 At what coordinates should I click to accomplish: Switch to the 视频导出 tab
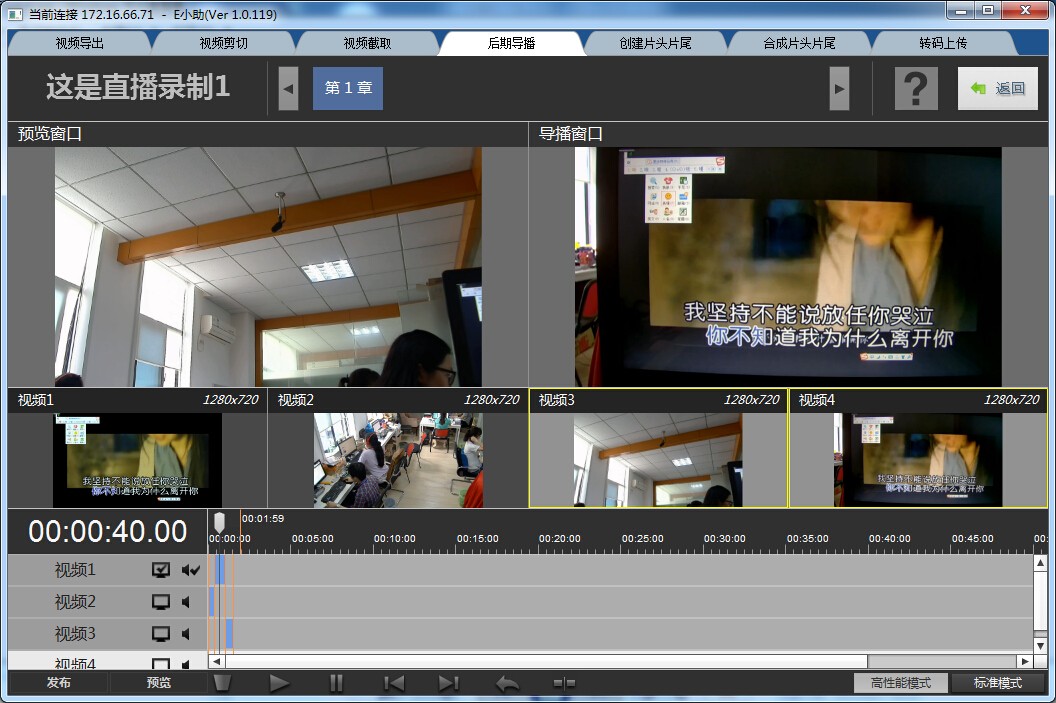(79, 43)
